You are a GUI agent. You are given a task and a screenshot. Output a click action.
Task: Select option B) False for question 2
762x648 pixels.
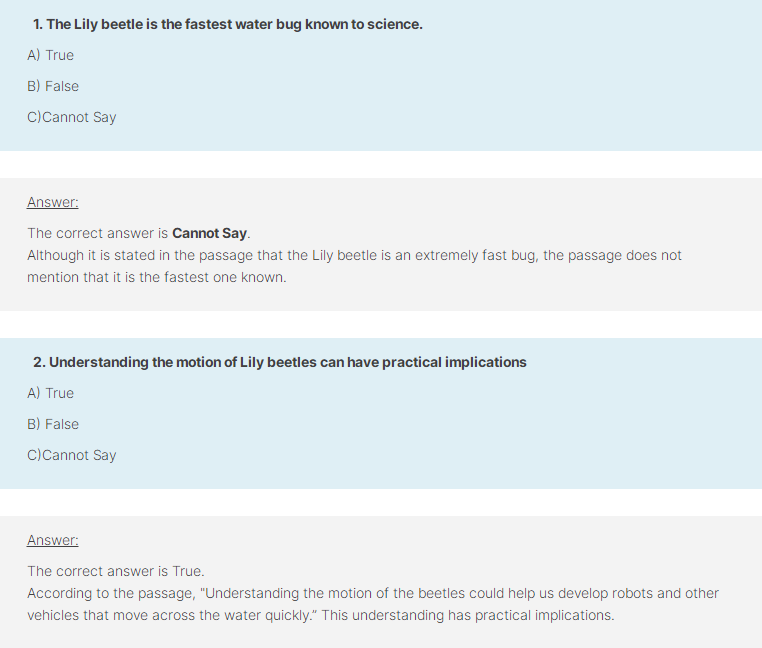pyautogui.click(x=53, y=424)
